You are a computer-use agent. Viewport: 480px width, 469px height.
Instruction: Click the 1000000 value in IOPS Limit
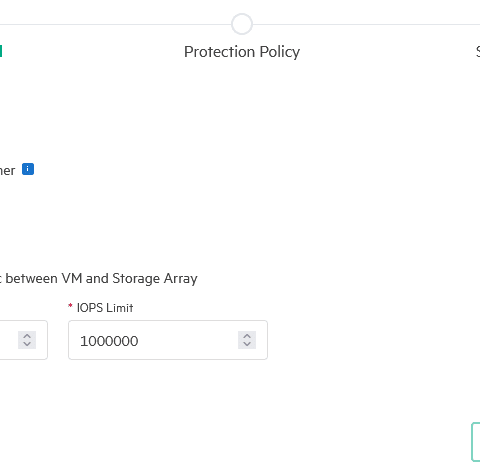[109, 341]
